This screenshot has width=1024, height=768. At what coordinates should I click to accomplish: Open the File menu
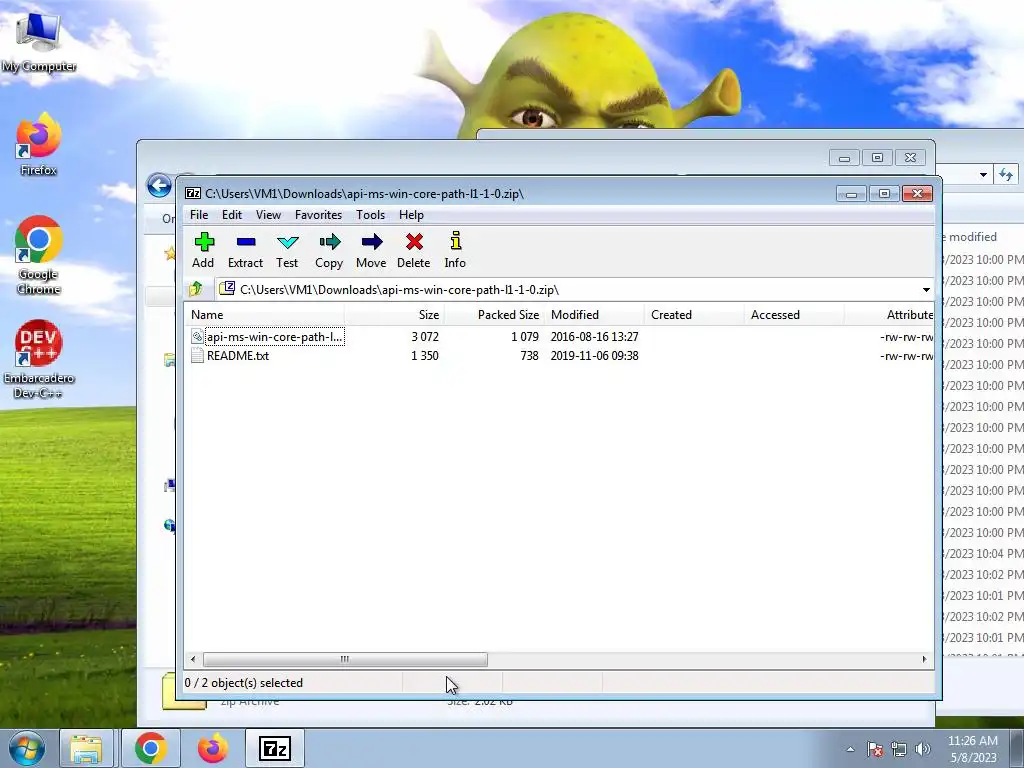tap(199, 215)
